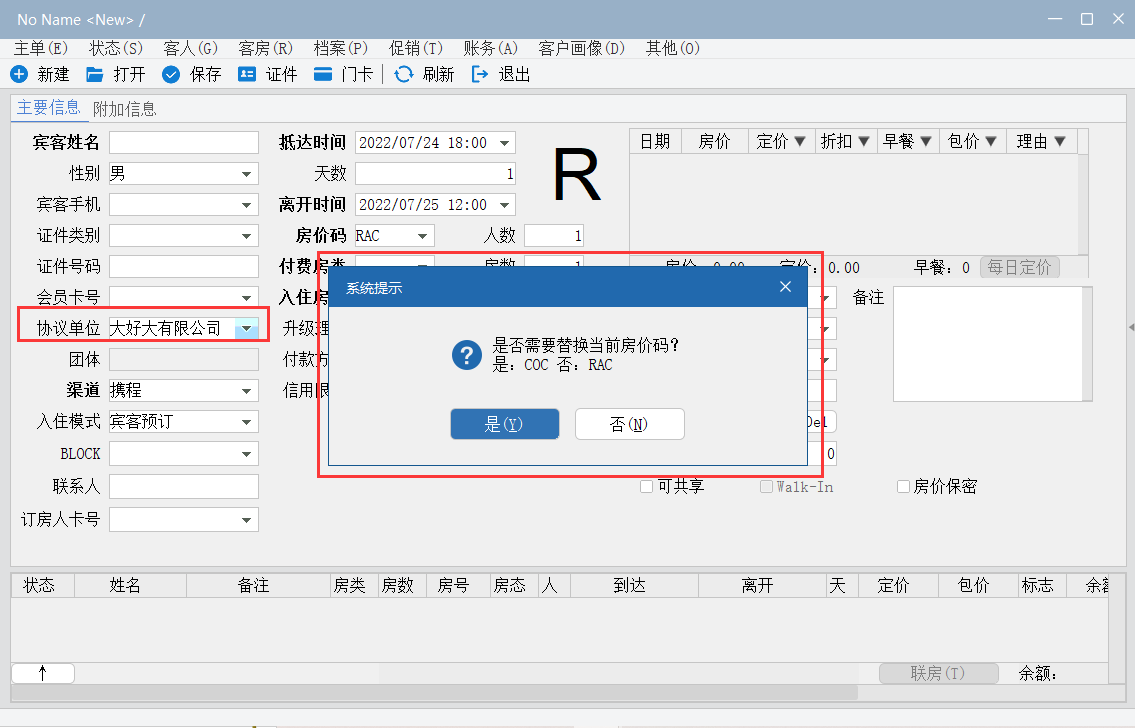Click the 宾客姓名 input field
The height and width of the screenshot is (728, 1135).
point(184,143)
